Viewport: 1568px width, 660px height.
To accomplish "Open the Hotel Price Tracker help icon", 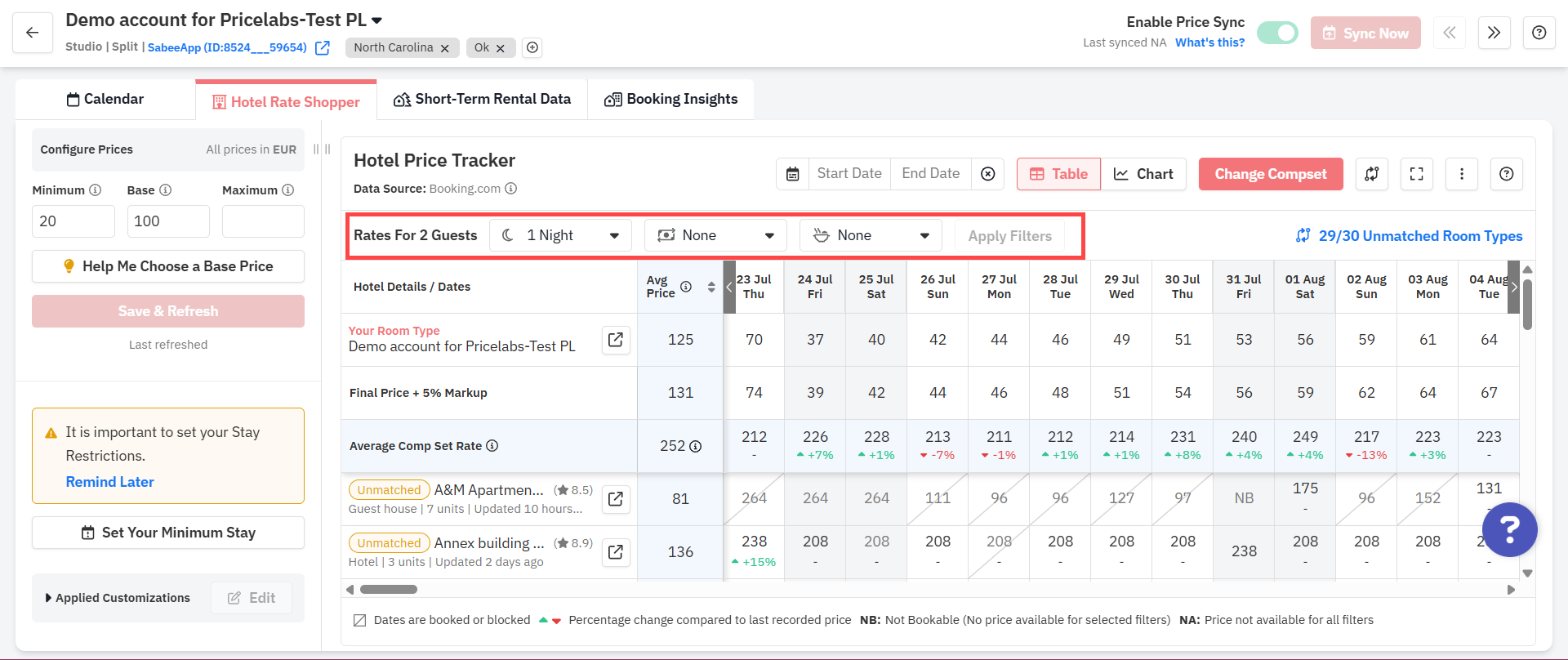I will pos(1507,174).
